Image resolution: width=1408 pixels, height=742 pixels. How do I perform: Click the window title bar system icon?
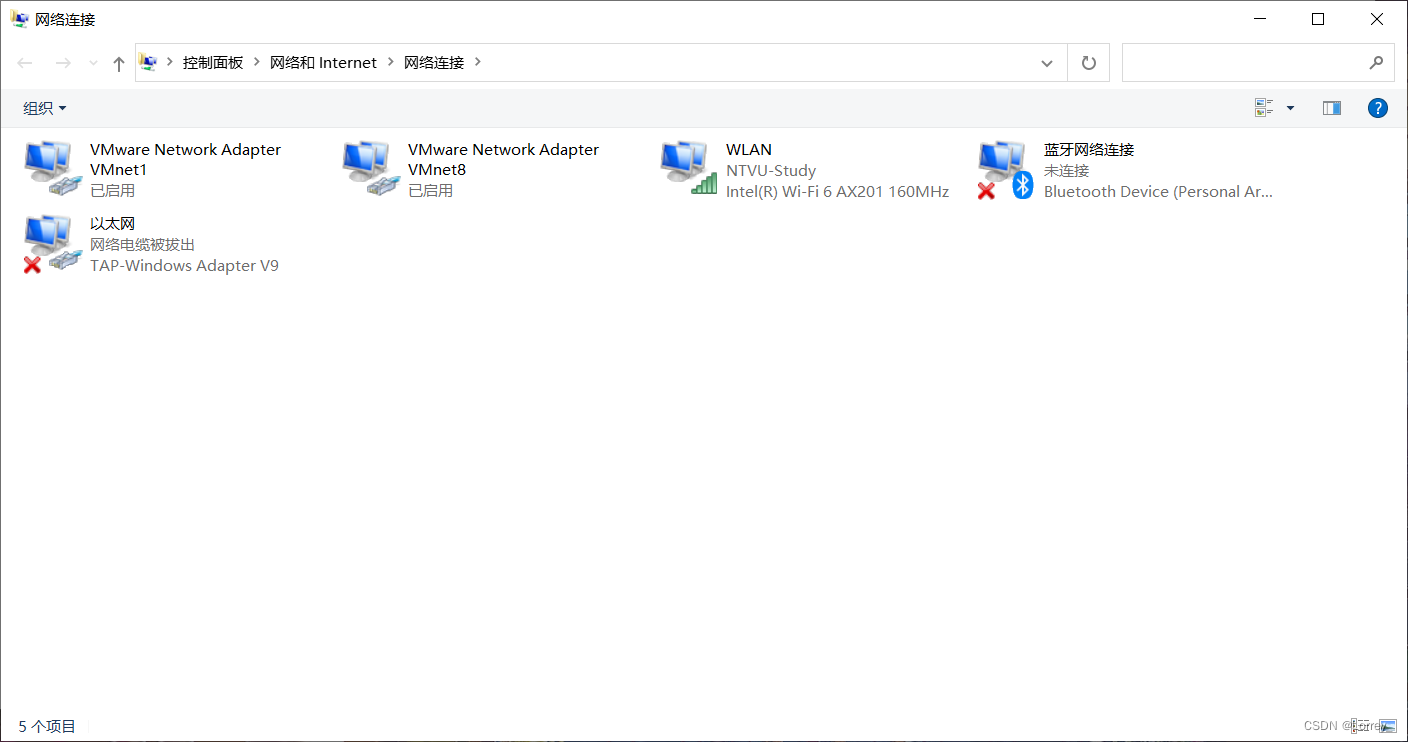(x=19, y=19)
